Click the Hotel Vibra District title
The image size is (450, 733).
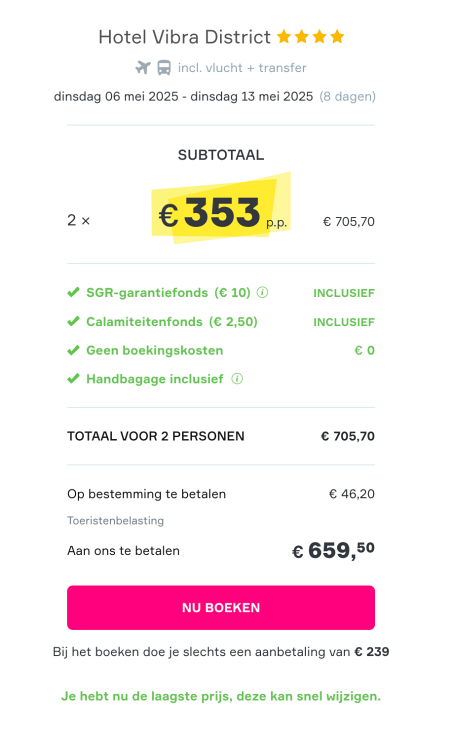click(185, 37)
